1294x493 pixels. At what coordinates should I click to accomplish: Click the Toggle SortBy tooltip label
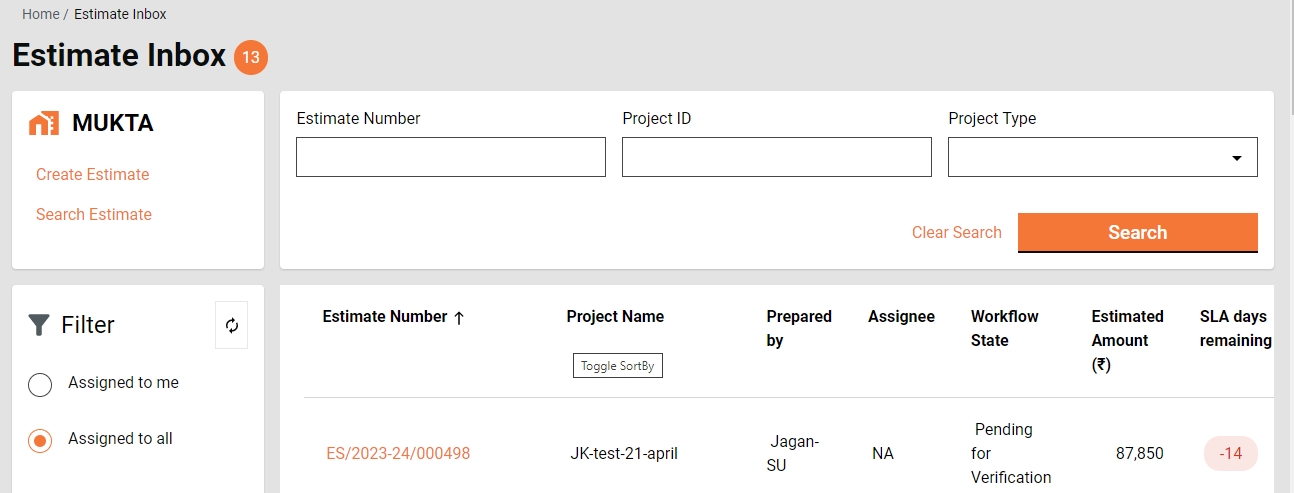[617, 366]
